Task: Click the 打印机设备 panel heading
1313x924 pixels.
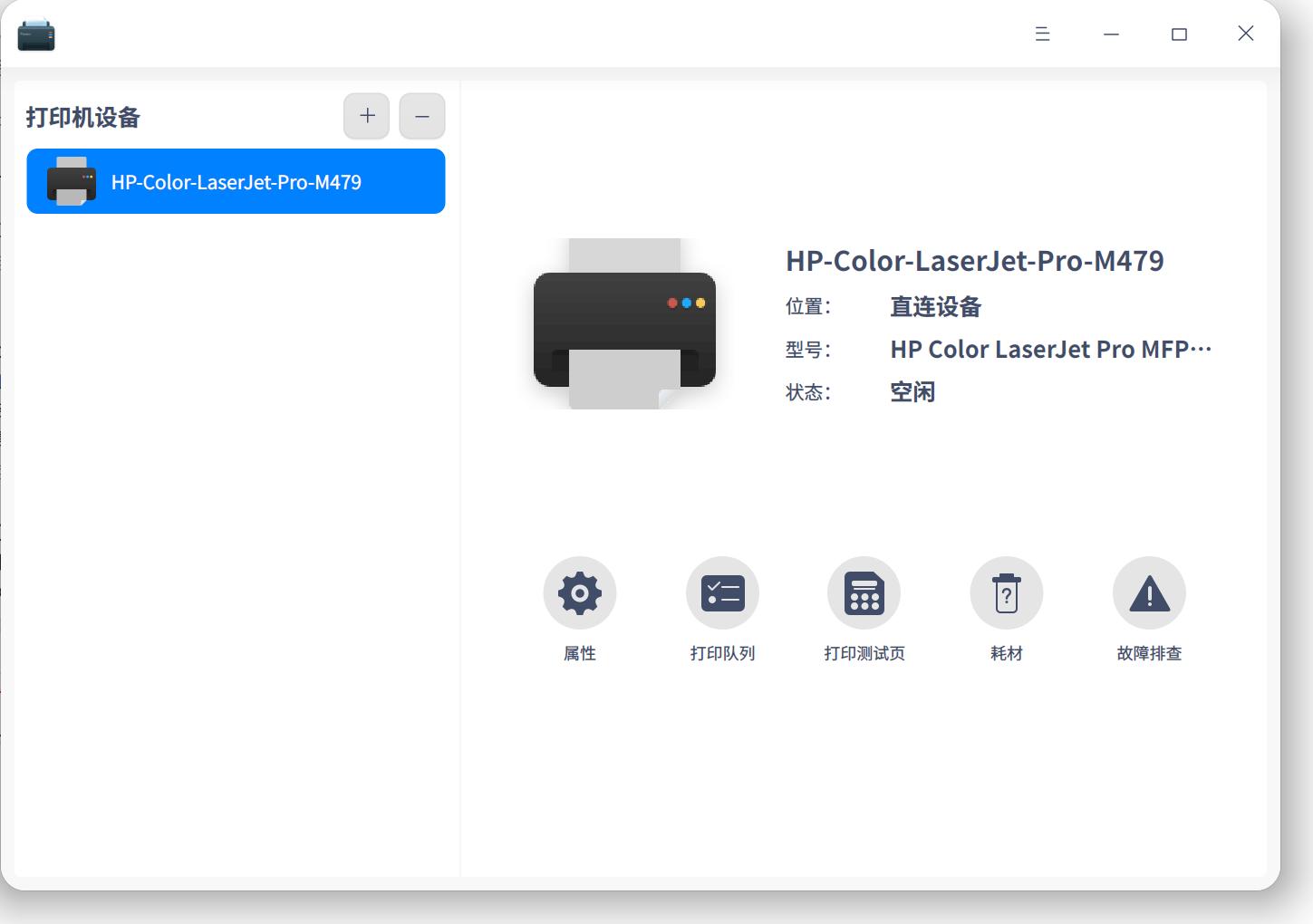Action: [x=83, y=118]
